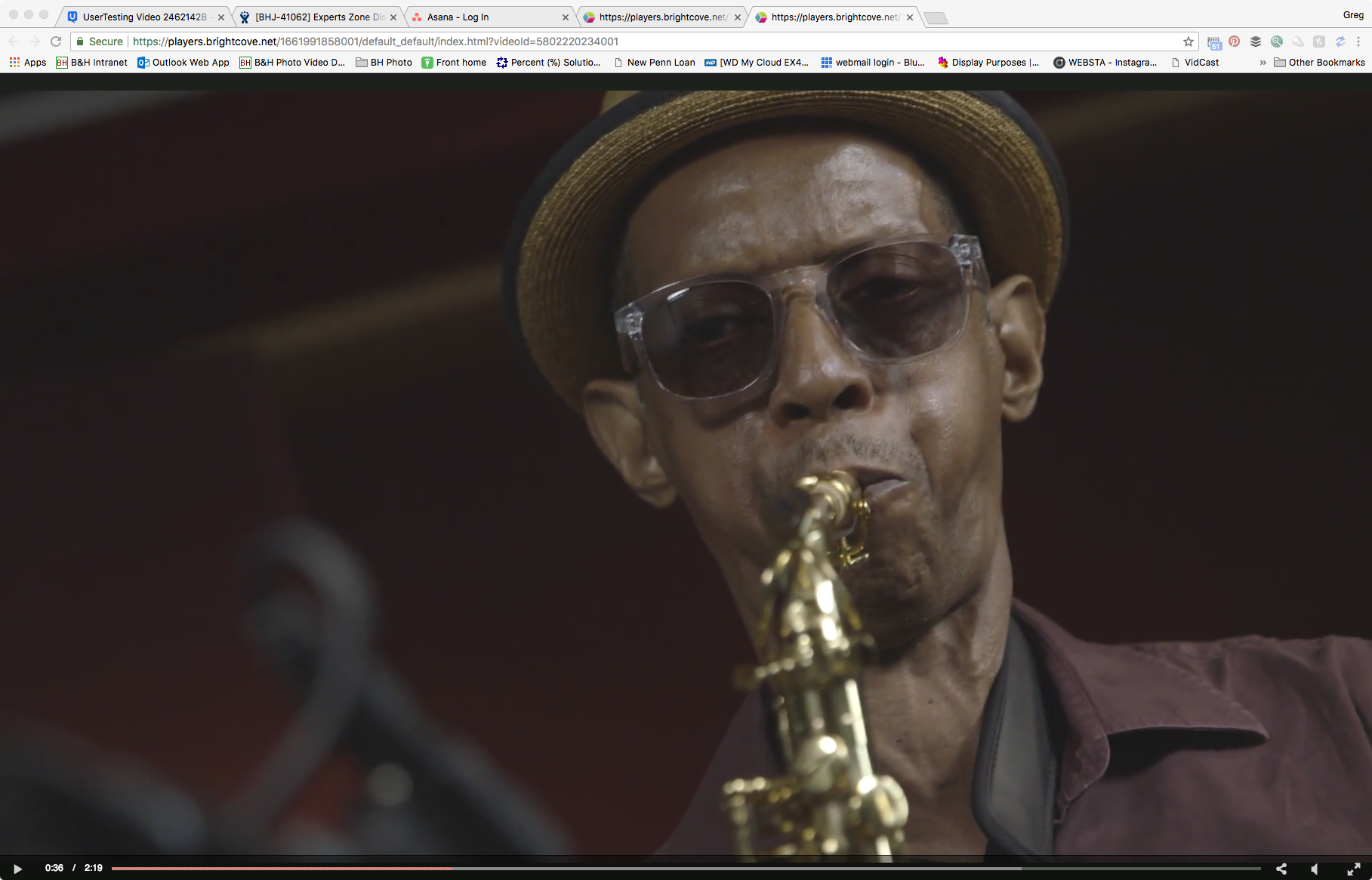Go forward with the browser forward arrow
The height and width of the screenshot is (880, 1372).
coord(35,42)
